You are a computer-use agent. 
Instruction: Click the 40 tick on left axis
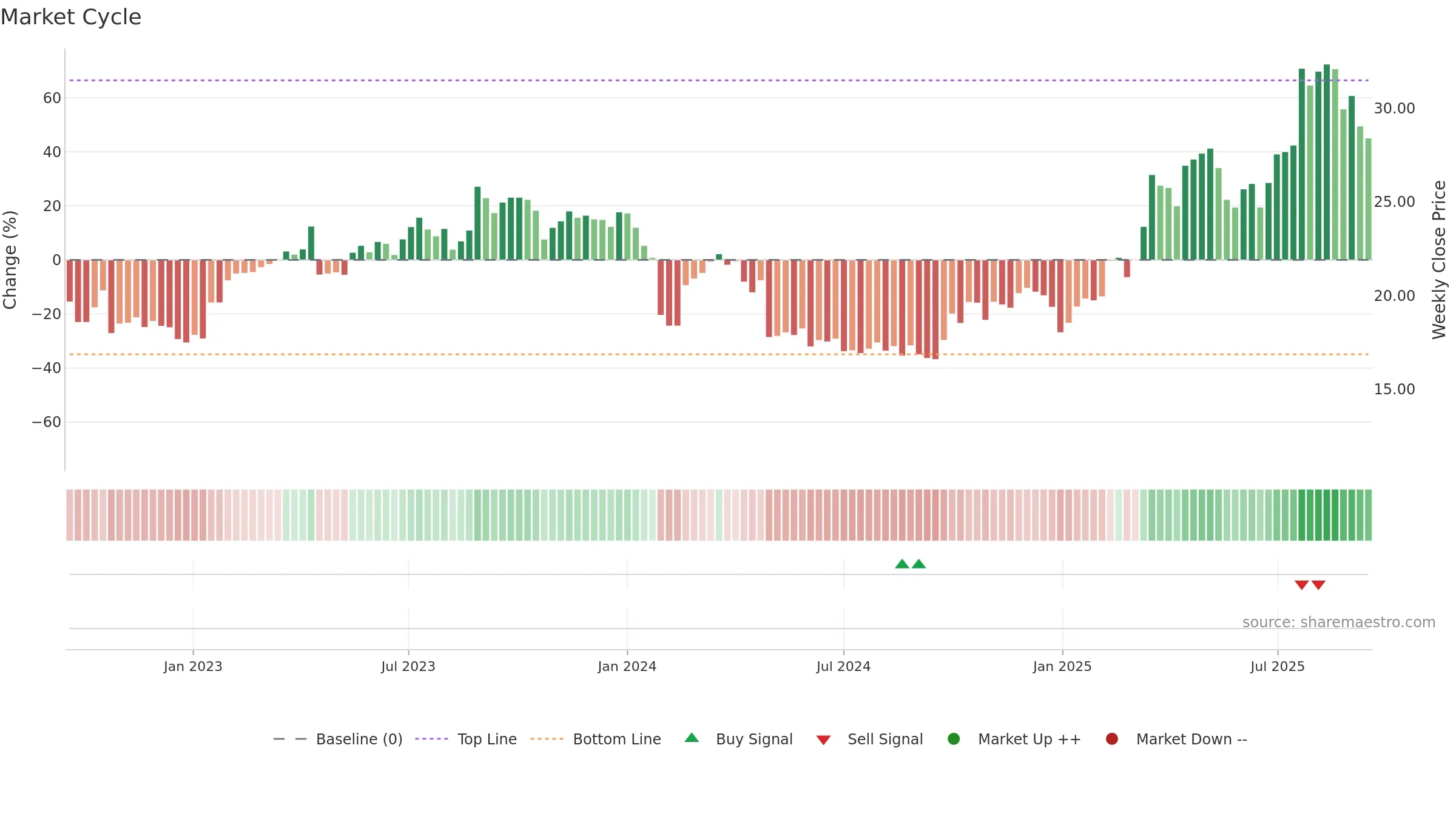[52, 152]
